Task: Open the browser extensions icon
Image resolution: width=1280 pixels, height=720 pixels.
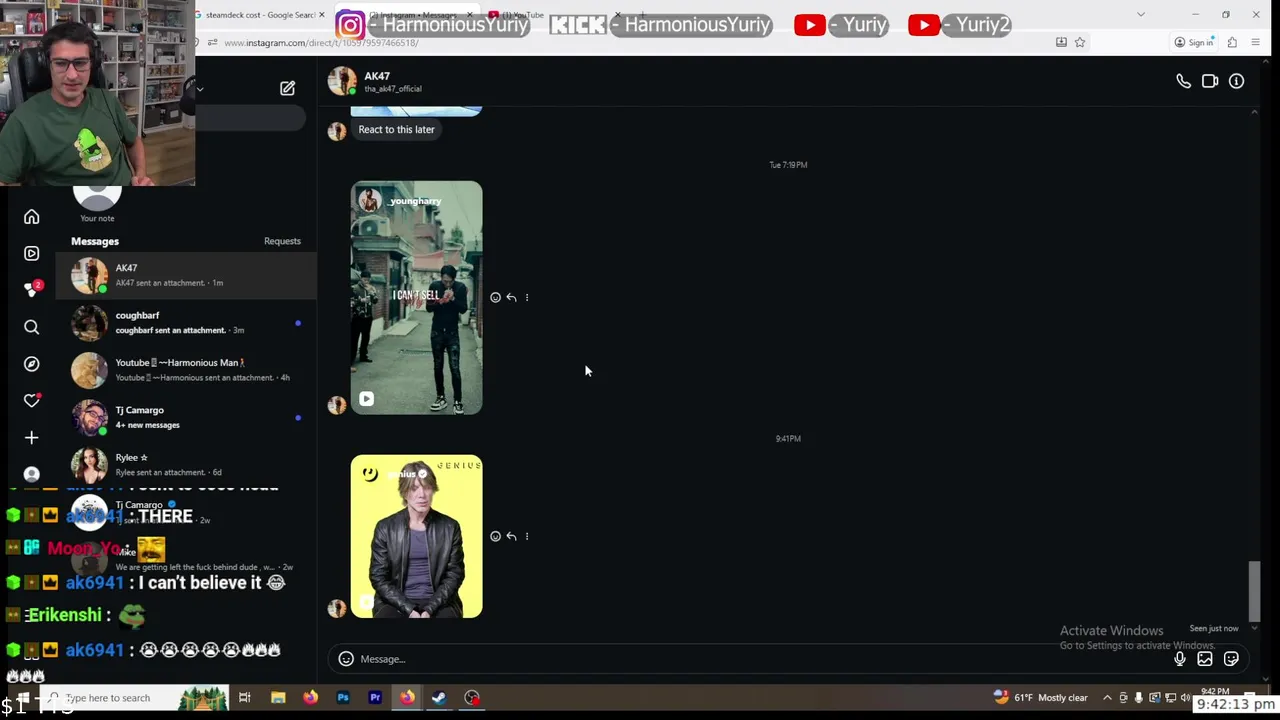Action: coord(1232,42)
